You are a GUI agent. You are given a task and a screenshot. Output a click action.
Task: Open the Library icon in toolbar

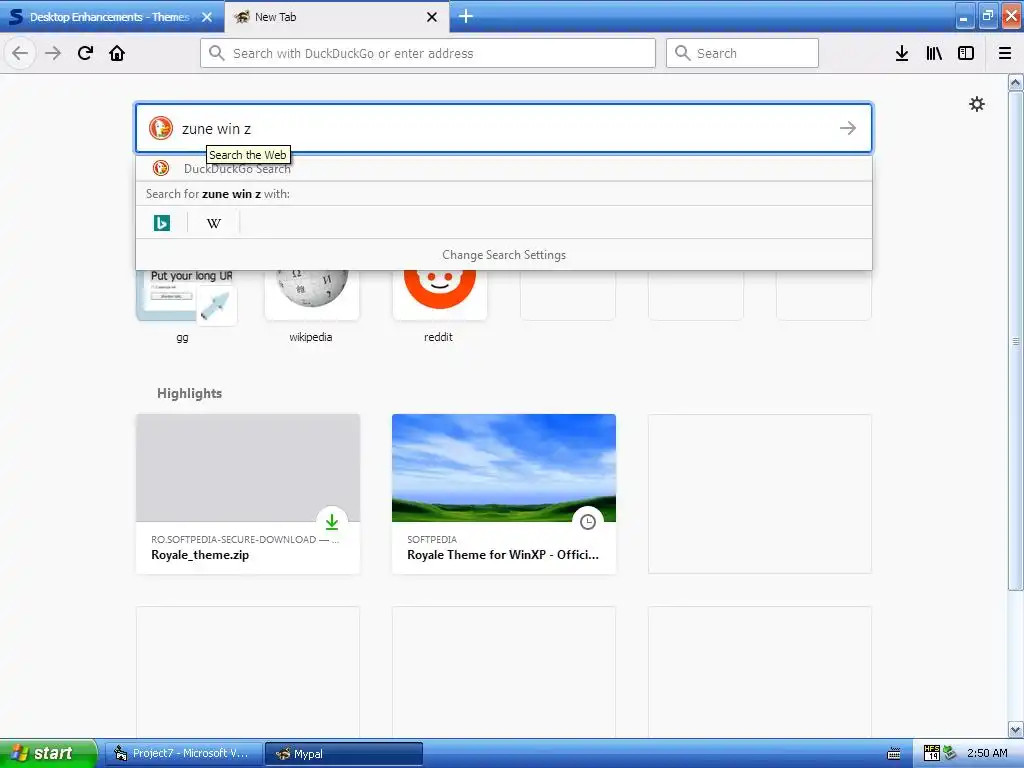pos(934,53)
